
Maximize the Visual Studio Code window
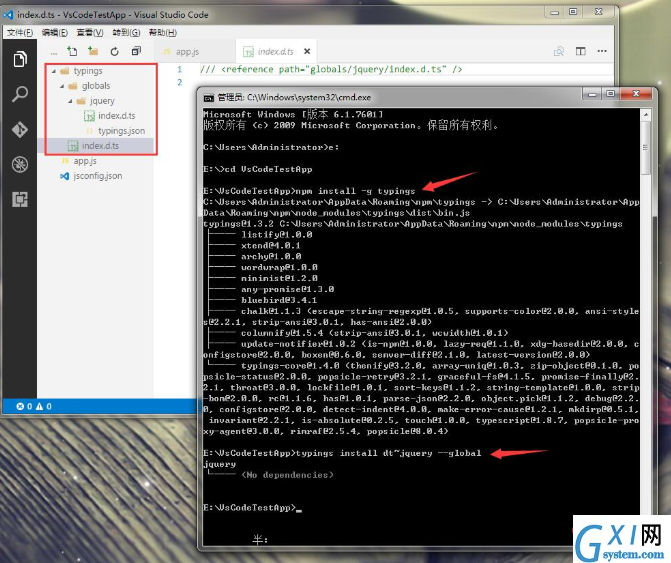click(x=573, y=12)
